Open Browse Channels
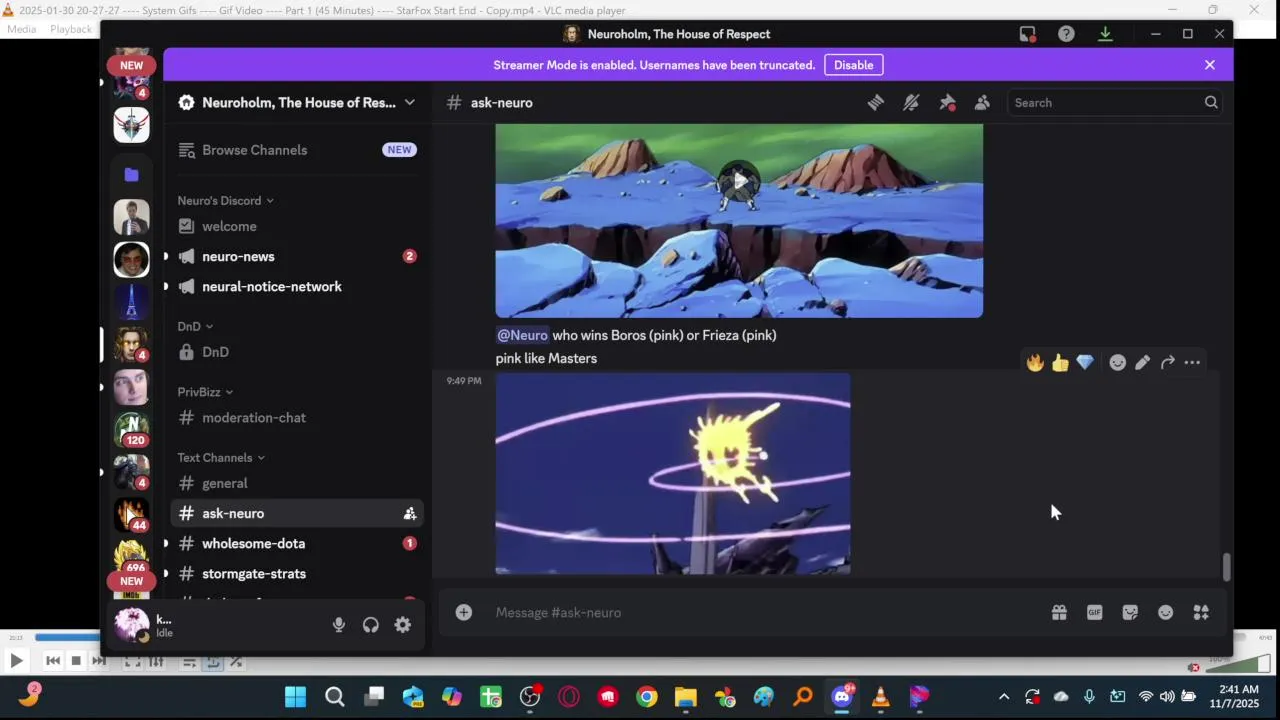This screenshot has width=1280, height=720. click(x=297, y=150)
